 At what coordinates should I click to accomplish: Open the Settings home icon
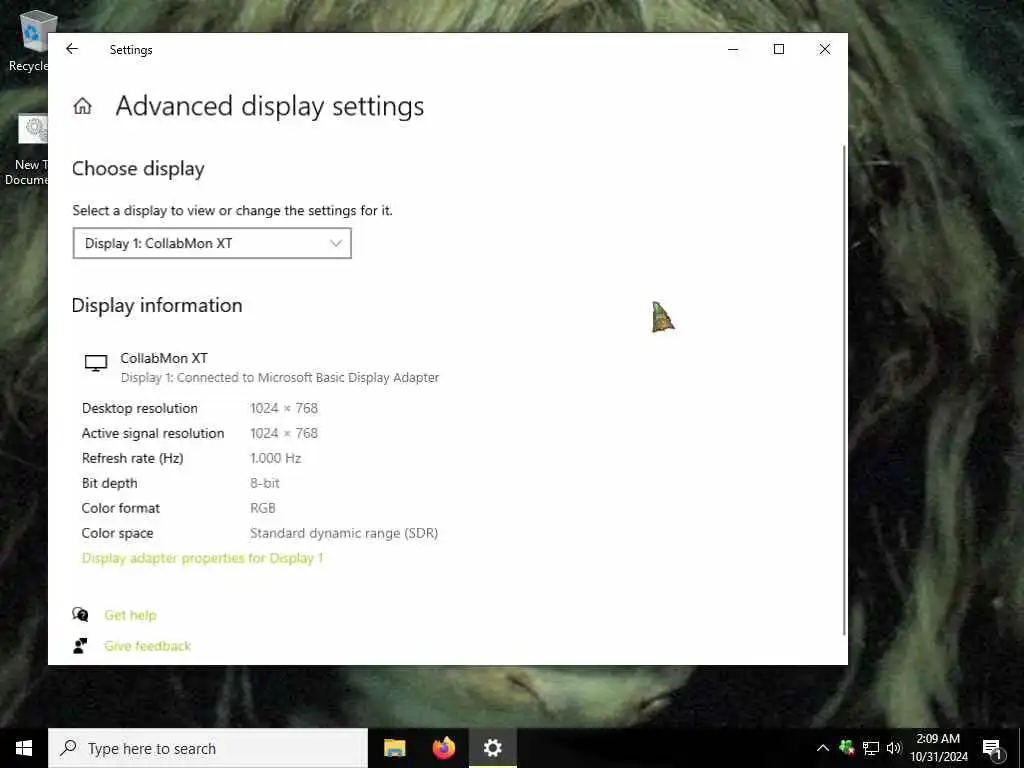(82, 106)
